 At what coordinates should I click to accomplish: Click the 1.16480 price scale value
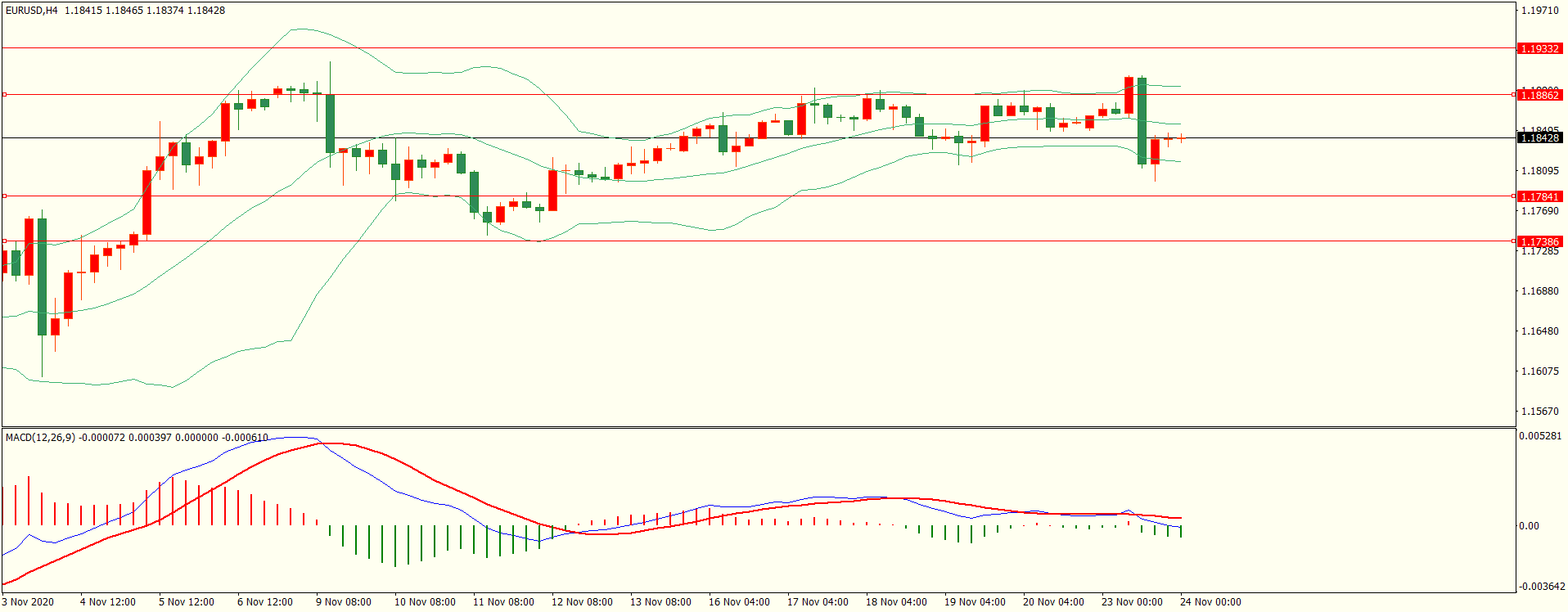[x=1539, y=331]
